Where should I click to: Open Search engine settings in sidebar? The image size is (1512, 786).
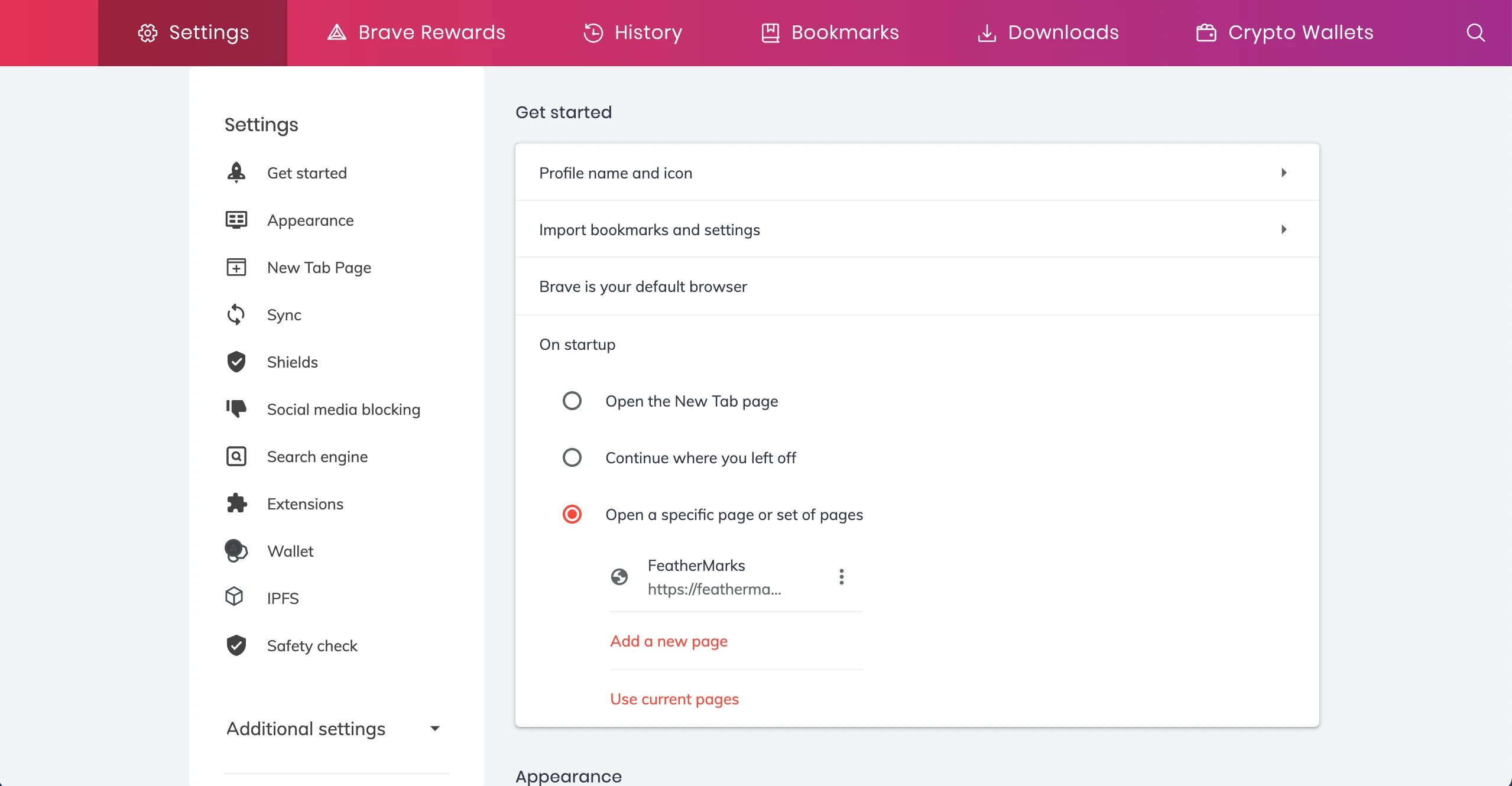coord(317,457)
